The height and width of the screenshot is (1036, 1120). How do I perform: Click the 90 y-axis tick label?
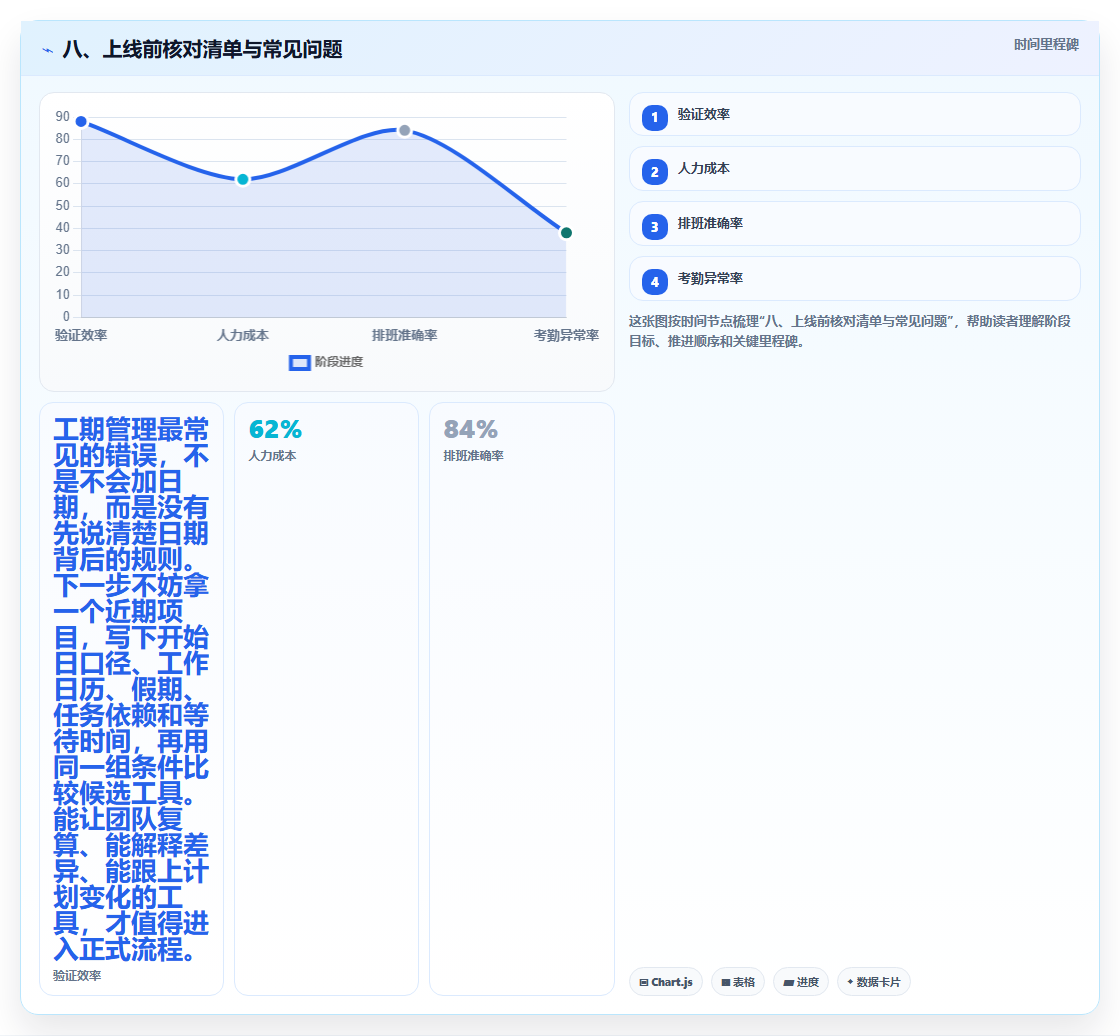pyautogui.click(x=63, y=116)
